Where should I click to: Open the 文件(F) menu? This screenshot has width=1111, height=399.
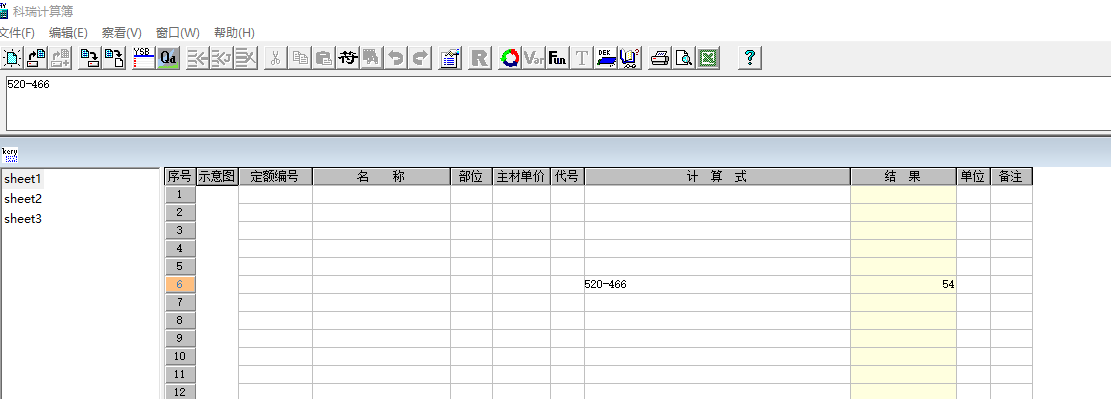point(17,33)
